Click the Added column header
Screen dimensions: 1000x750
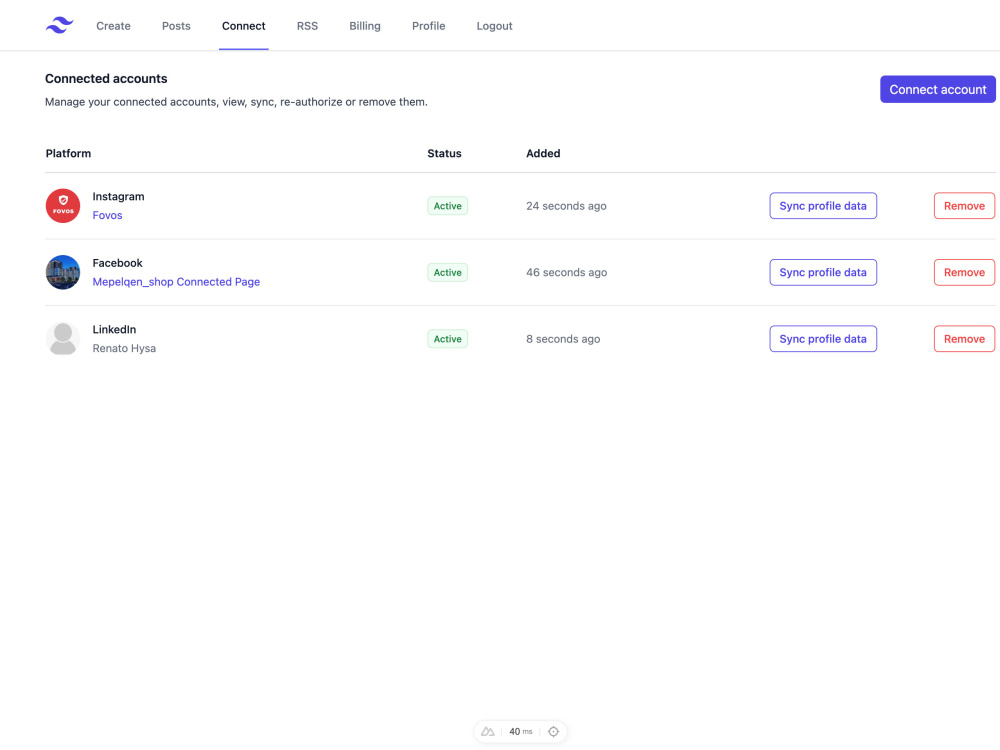(543, 153)
